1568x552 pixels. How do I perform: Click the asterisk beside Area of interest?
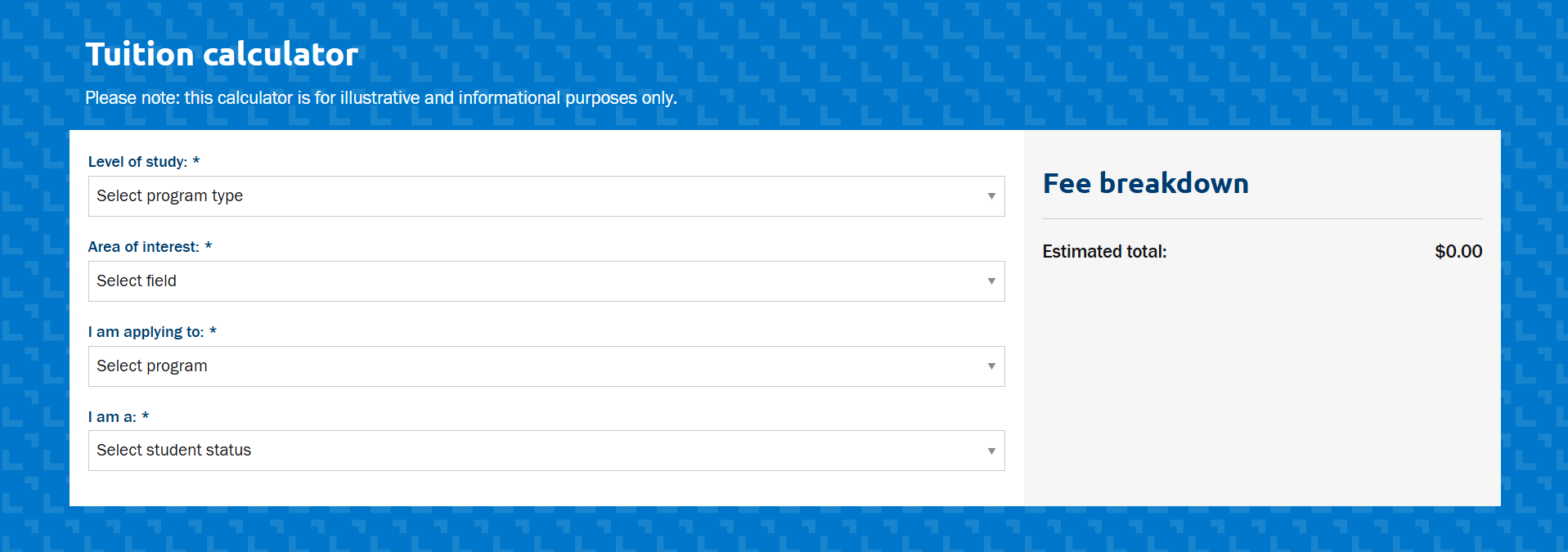209,245
